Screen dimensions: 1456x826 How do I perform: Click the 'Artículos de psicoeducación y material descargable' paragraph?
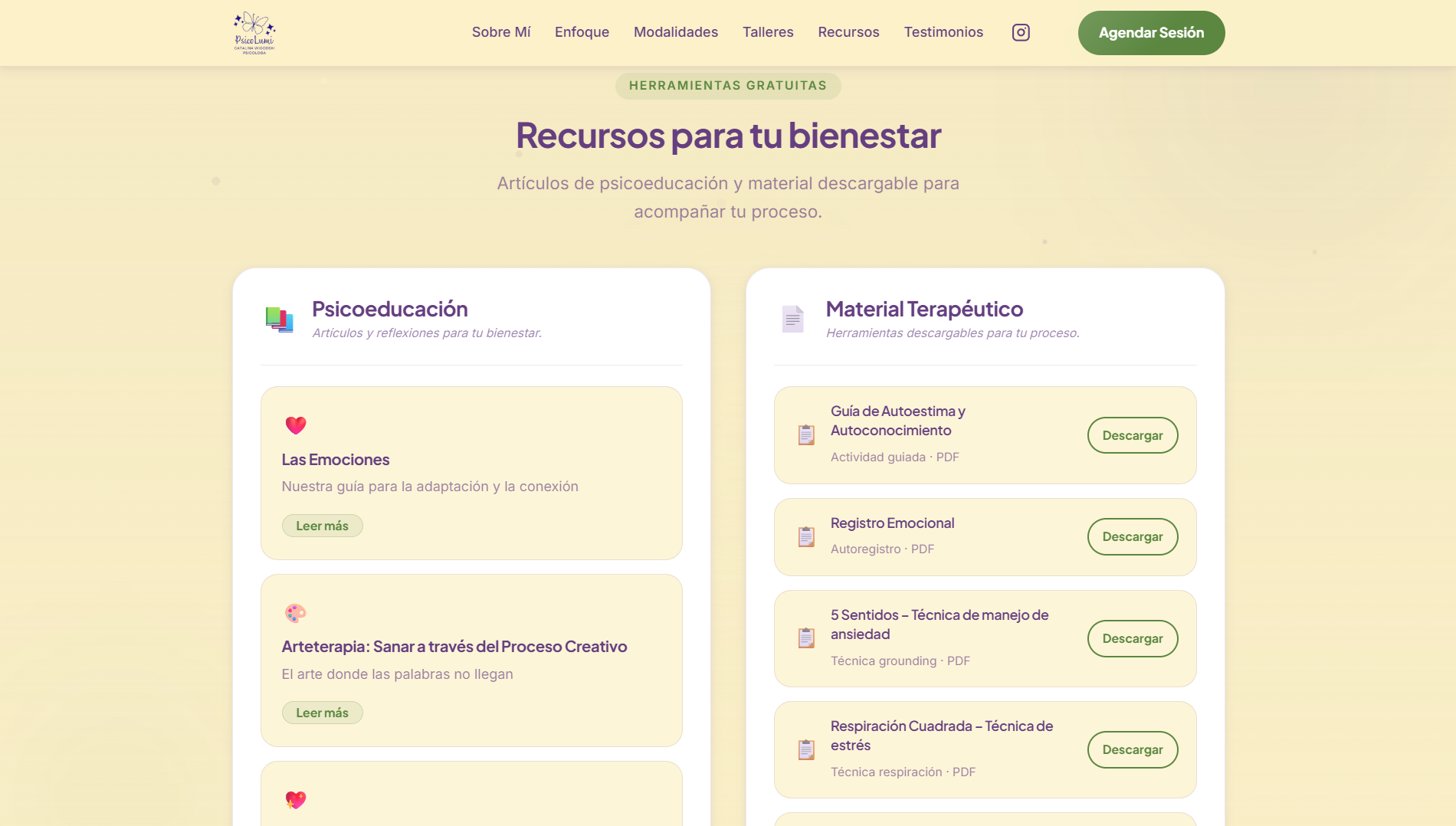[x=728, y=198]
